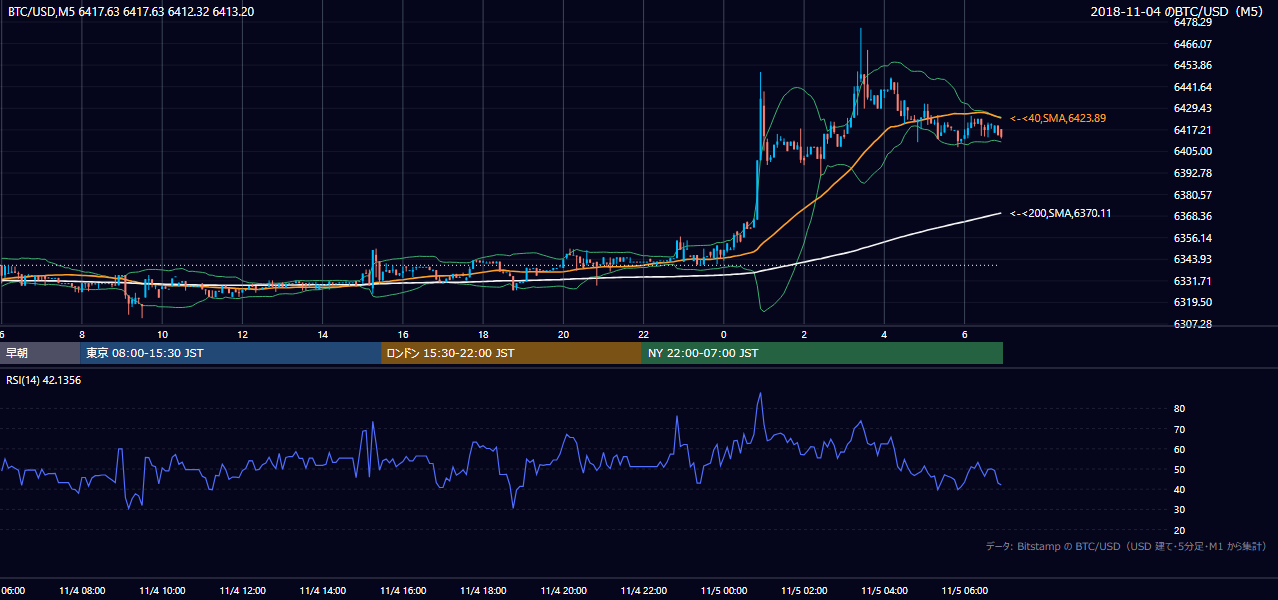Click price axis value 6441.64
The width and height of the screenshot is (1278, 600).
1192,87
